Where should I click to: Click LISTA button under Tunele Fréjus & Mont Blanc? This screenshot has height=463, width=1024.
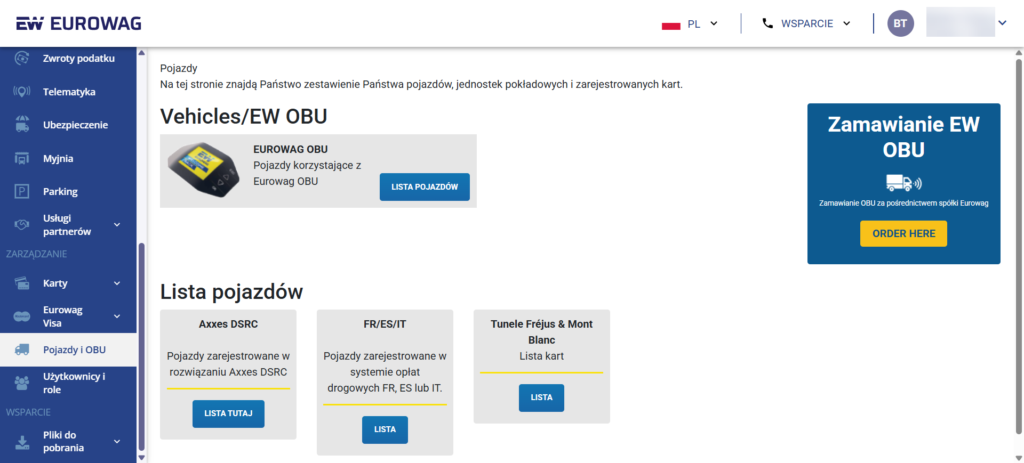541,398
